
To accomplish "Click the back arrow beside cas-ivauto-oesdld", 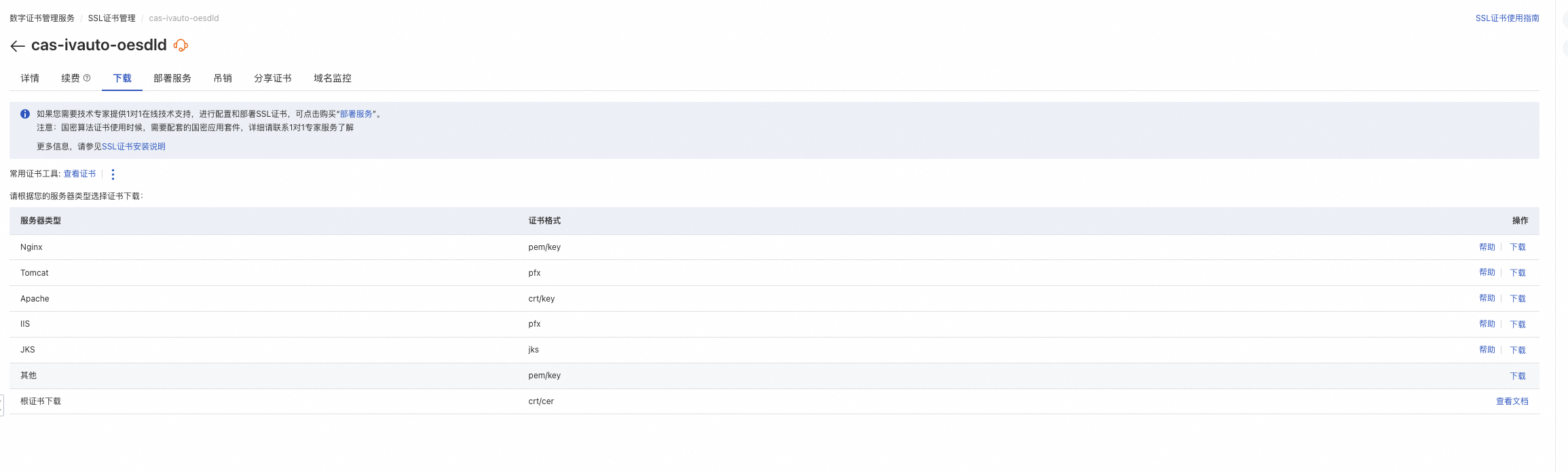I will pyautogui.click(x=18, y=46).
